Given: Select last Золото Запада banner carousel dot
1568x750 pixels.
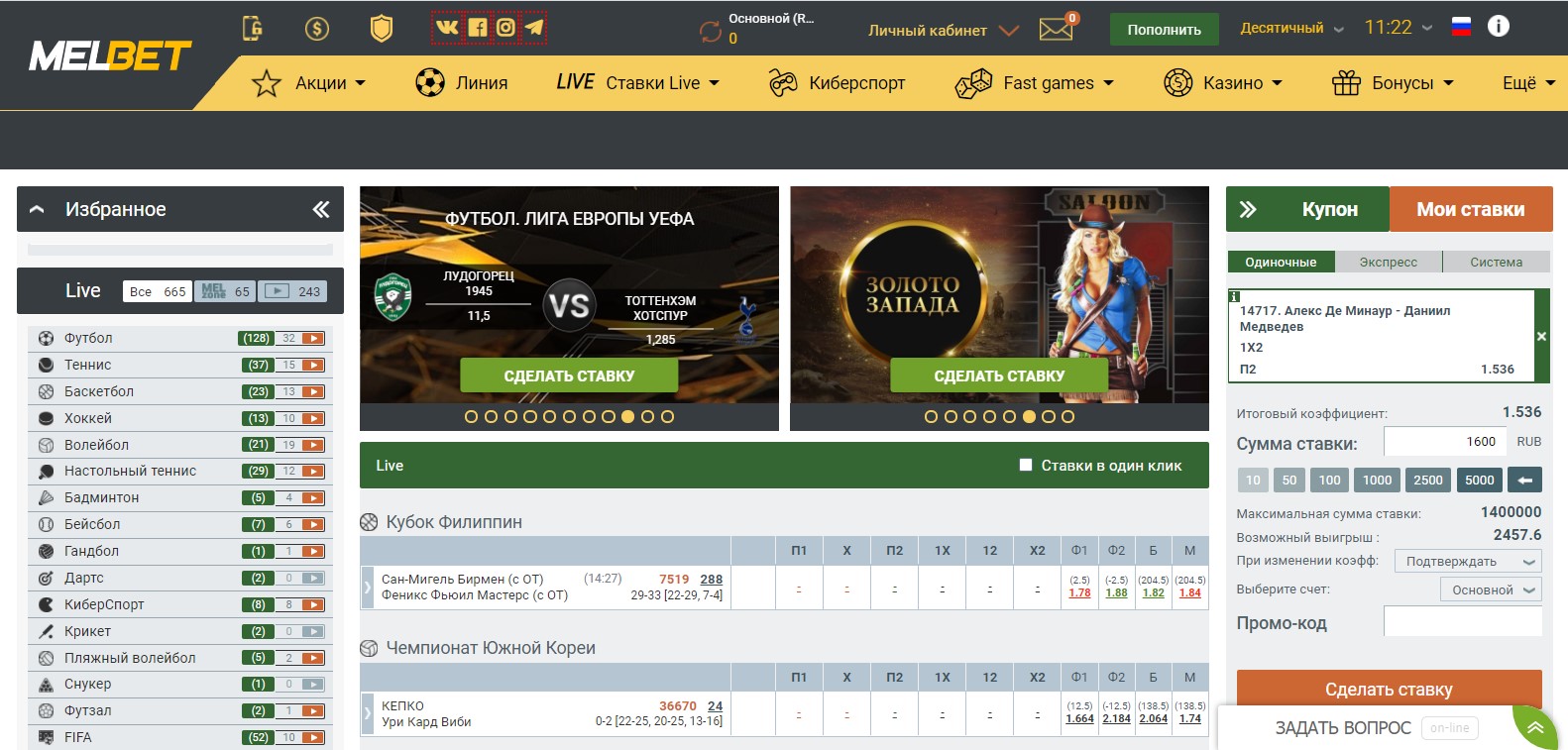Looking at the screenshot, I should 1067,417.
